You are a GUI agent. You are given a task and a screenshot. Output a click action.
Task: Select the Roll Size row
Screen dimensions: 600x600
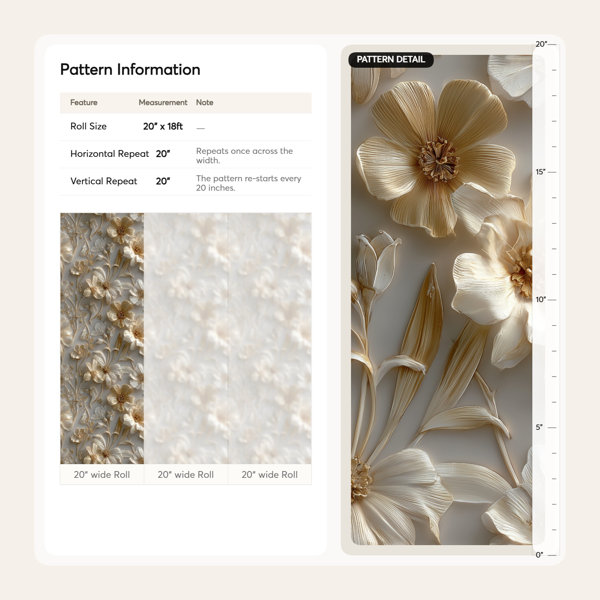186,127
